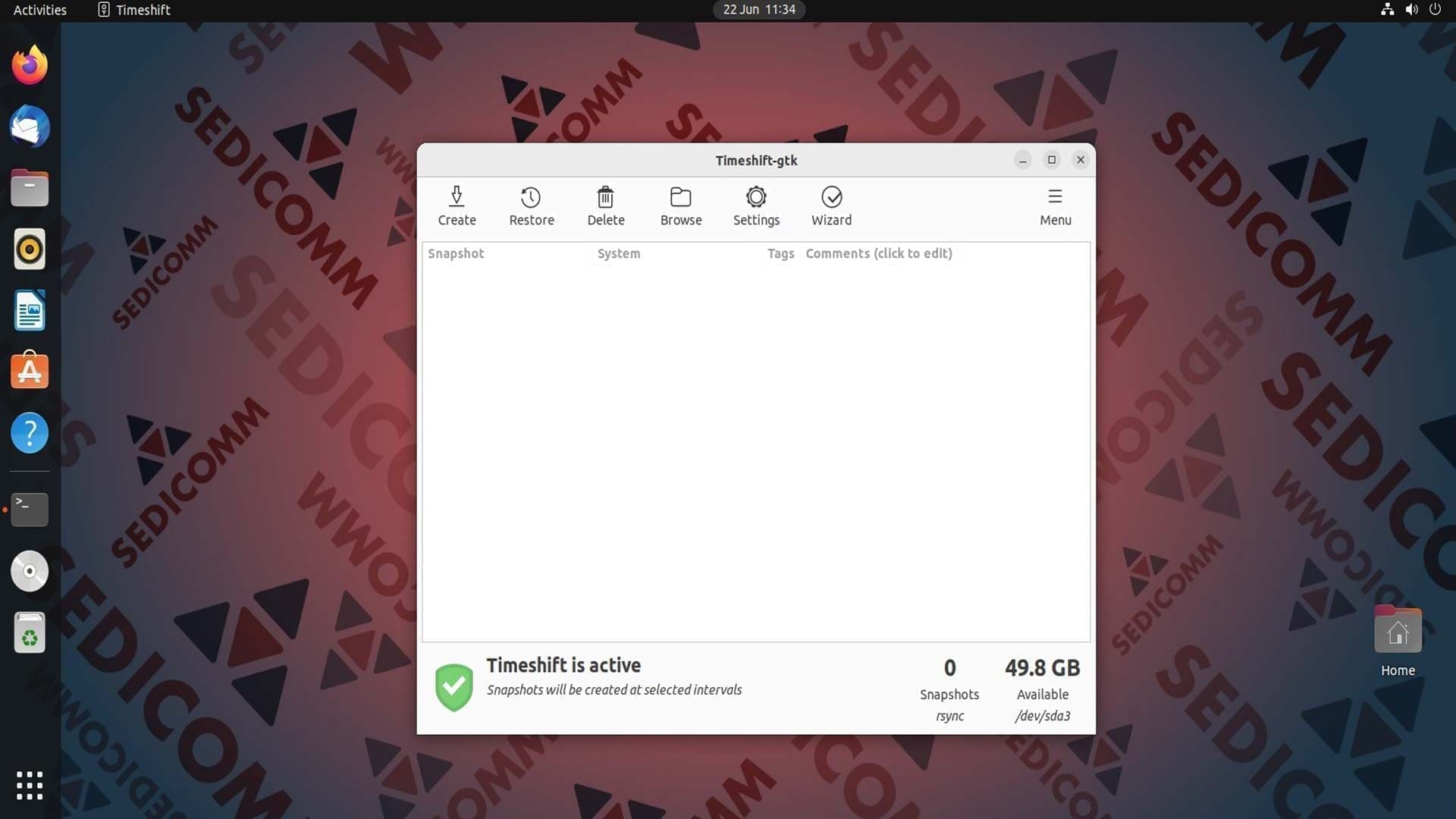The width and height of the screenshot is (1456, 819).
Task: Click the Activities button
Action: click(40, 10)
